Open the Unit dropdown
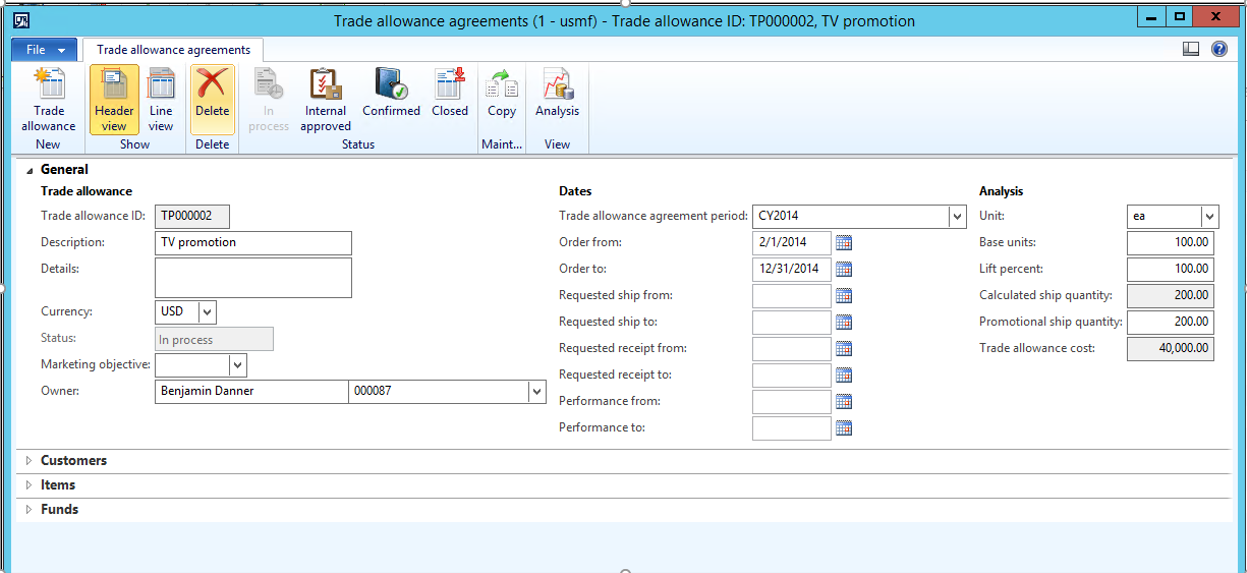The width and height of the screenshot is (1247, 573). click(1210, 216)
